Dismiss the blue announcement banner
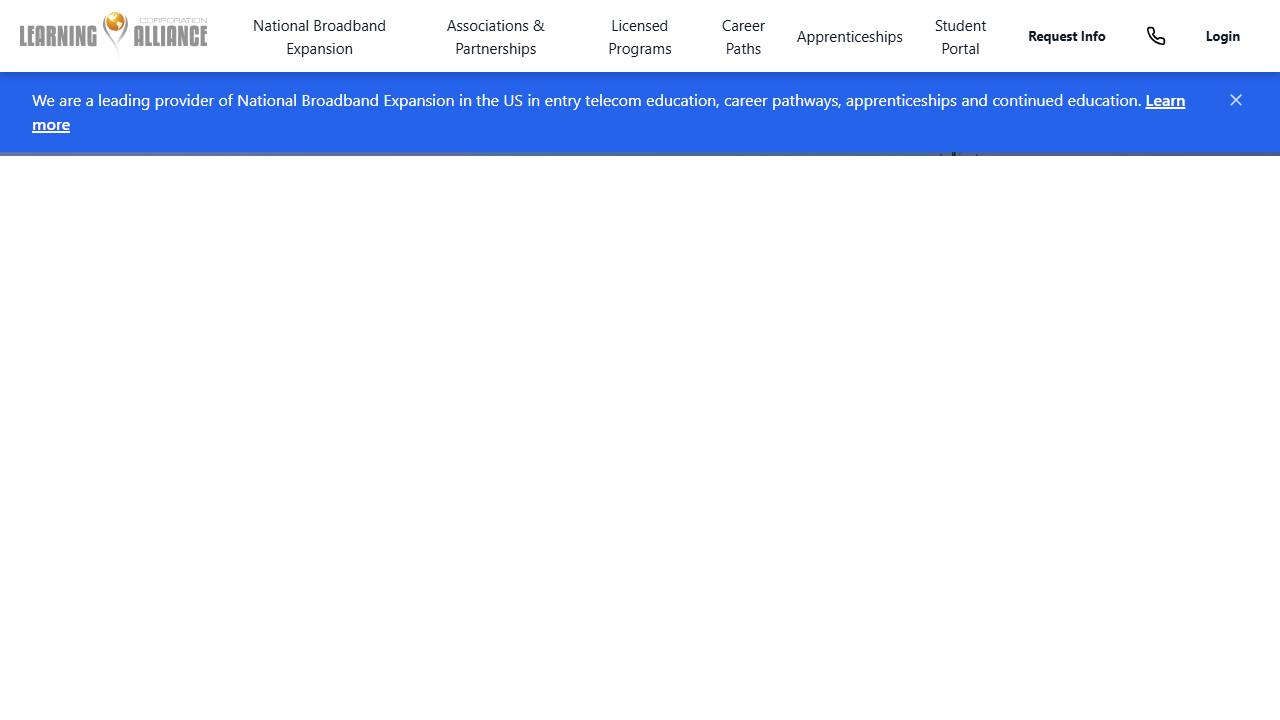 pyautogui.click(x=1236, y=100)
